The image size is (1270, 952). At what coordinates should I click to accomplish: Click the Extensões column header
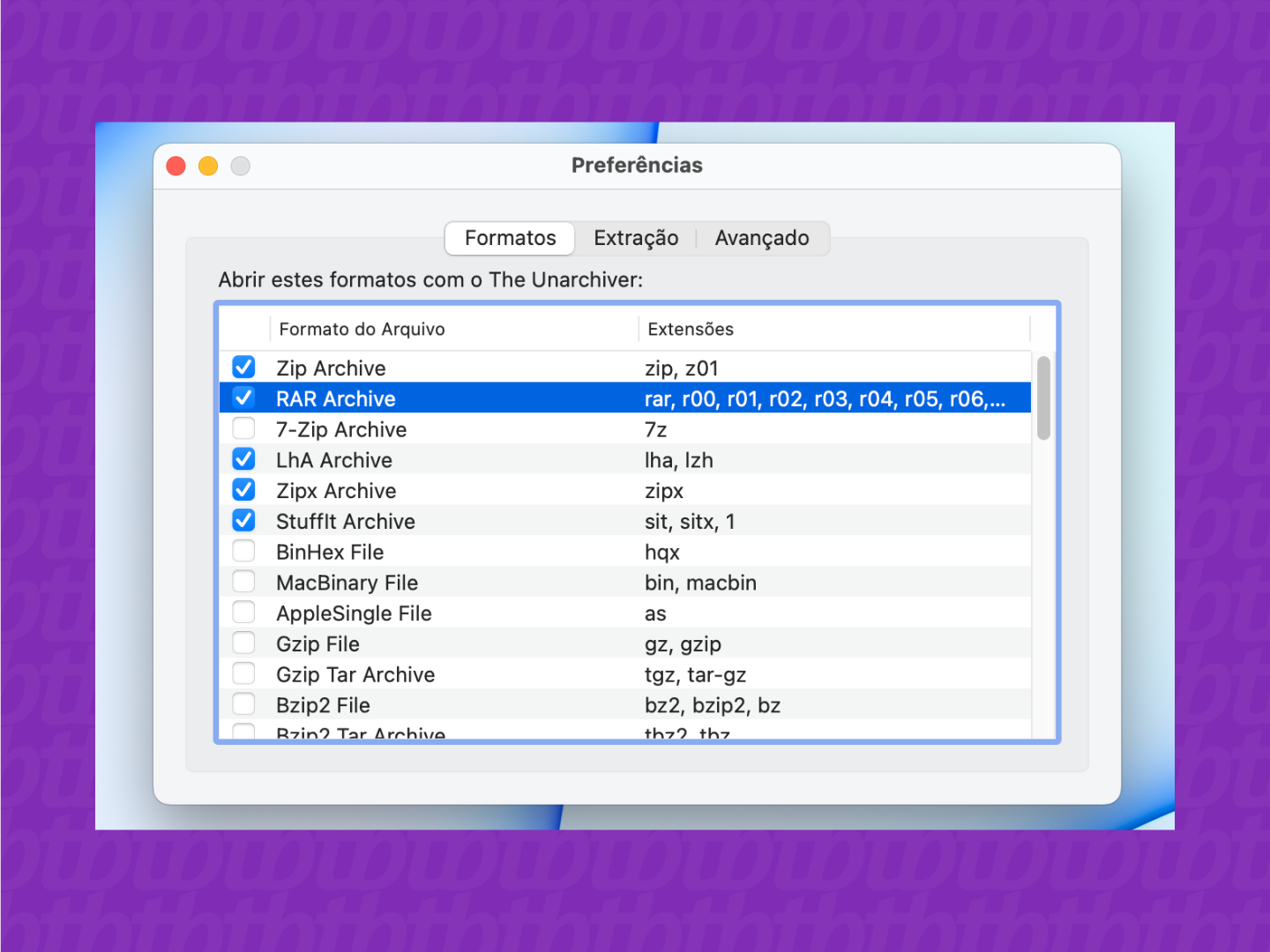834,329
